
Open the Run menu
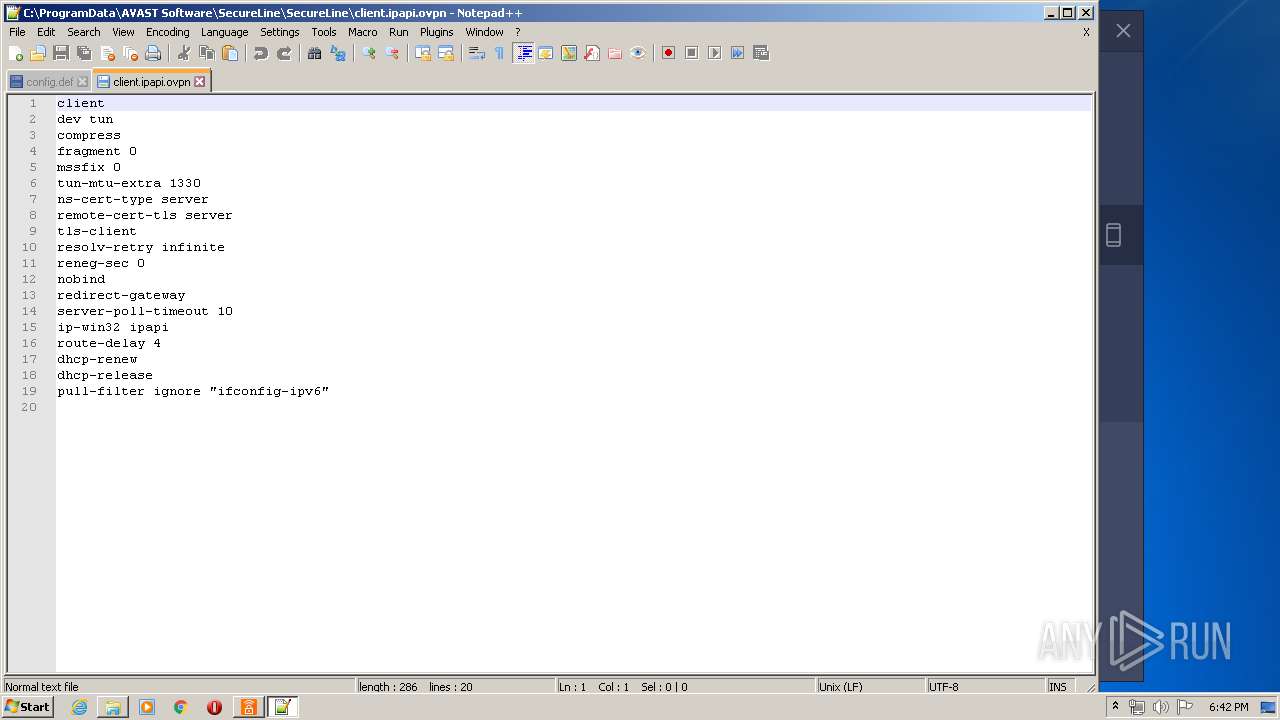(399, 32)
